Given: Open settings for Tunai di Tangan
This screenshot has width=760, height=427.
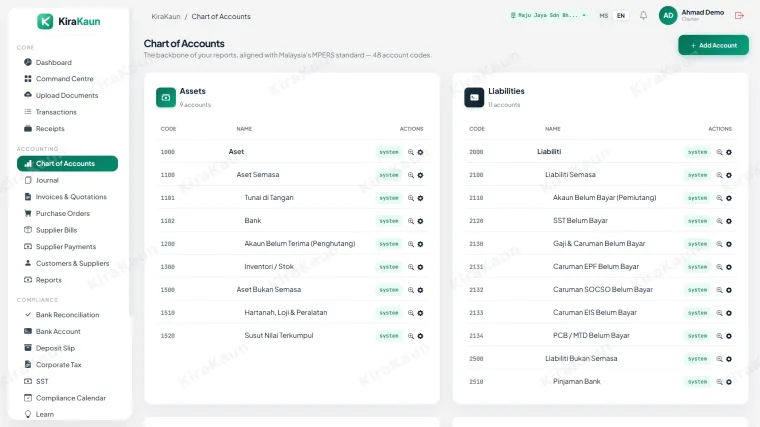Looking at the screenshot, I should [x=420, y=198].
